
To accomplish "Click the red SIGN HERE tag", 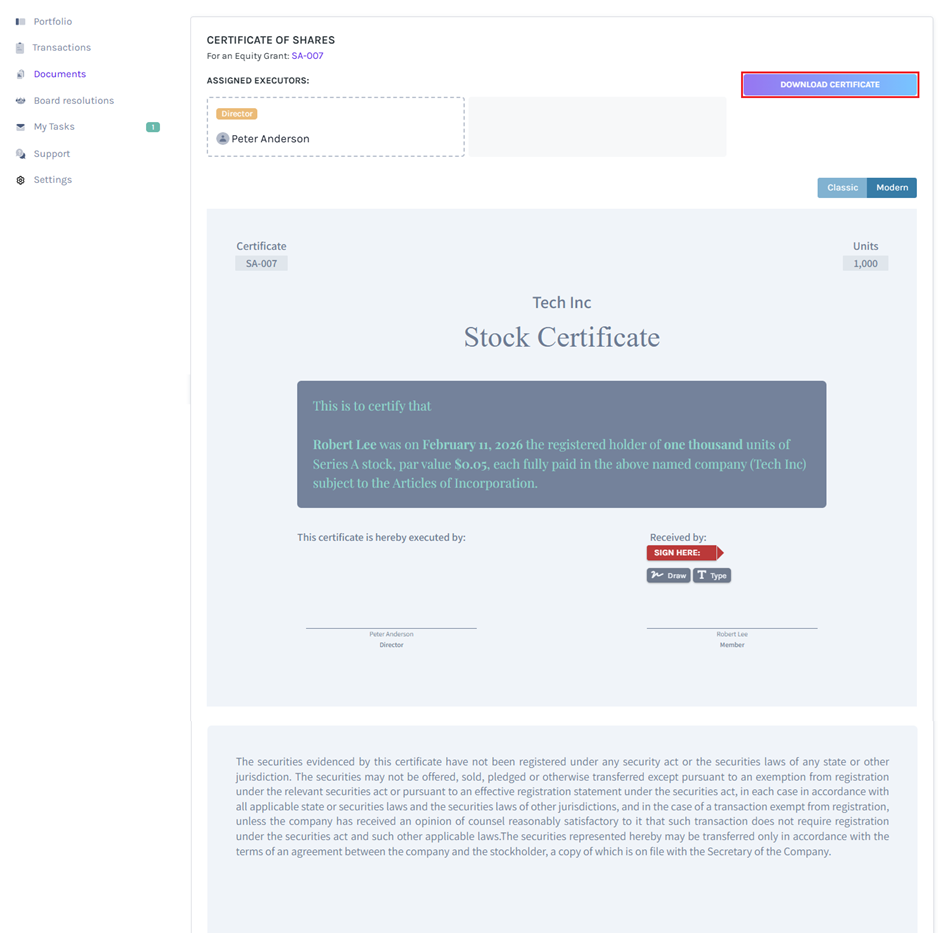I will click(679, 552).
